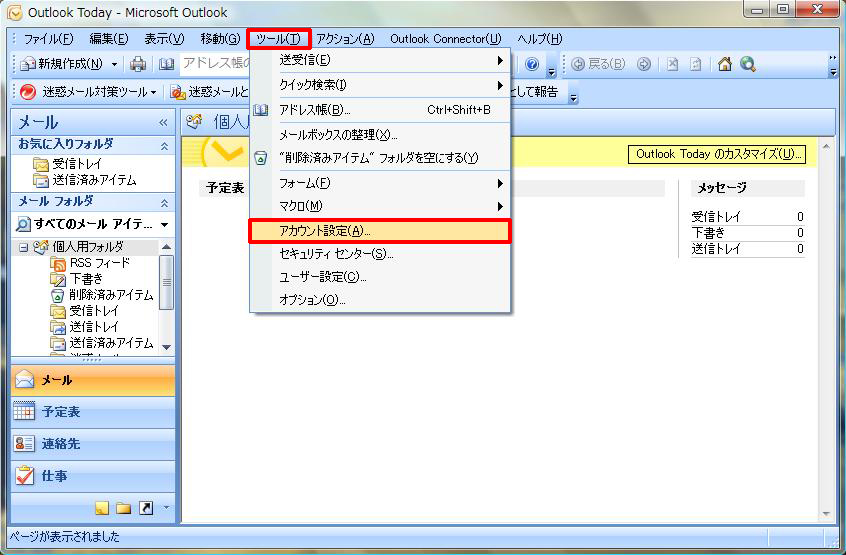Screen dimensions: 846x555
Task: Minimize navigation pane with double chevron
Action: point(163,123)
